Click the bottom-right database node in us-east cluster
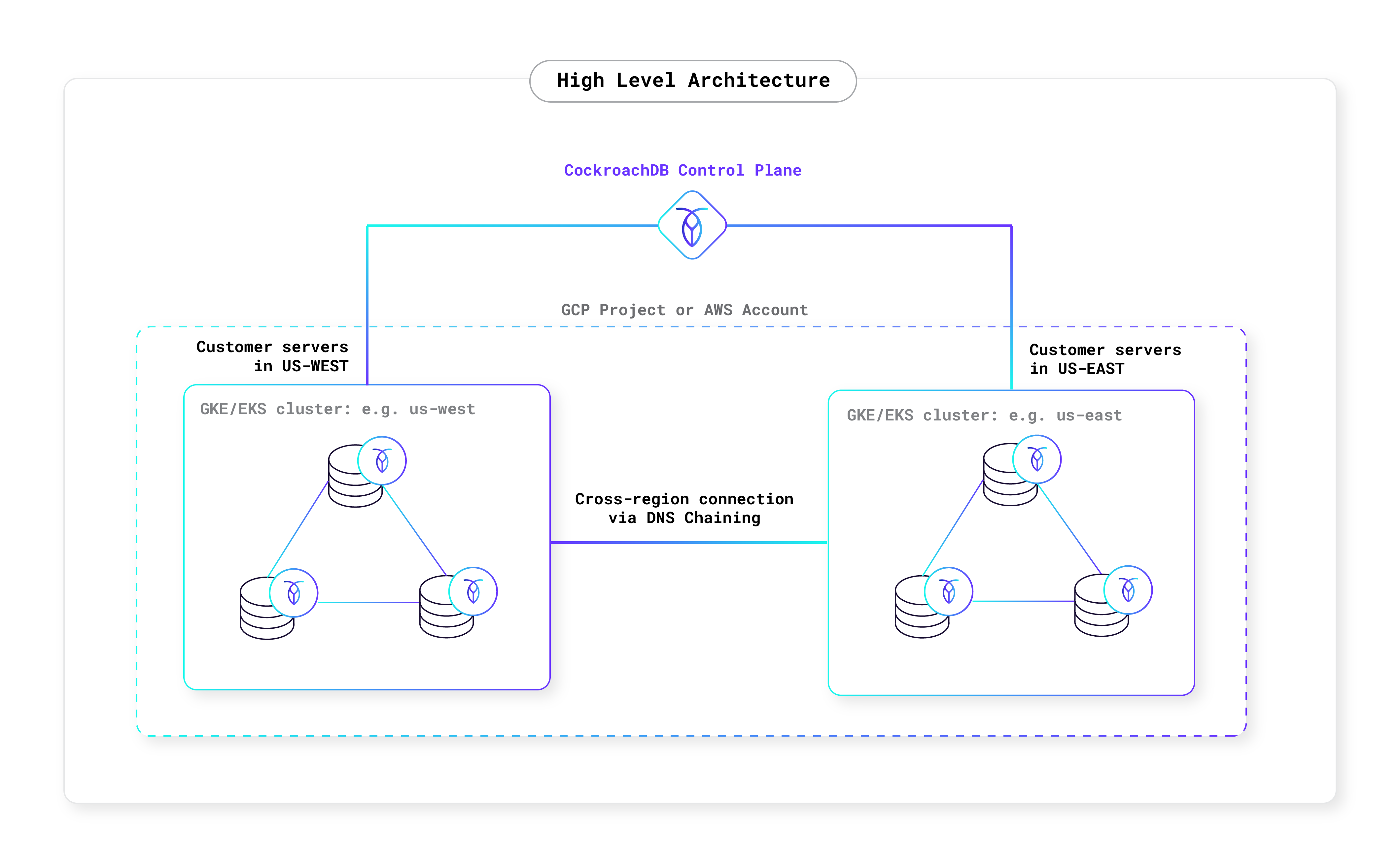Viewport: 1400px width, 866px height. point(1113,601)
